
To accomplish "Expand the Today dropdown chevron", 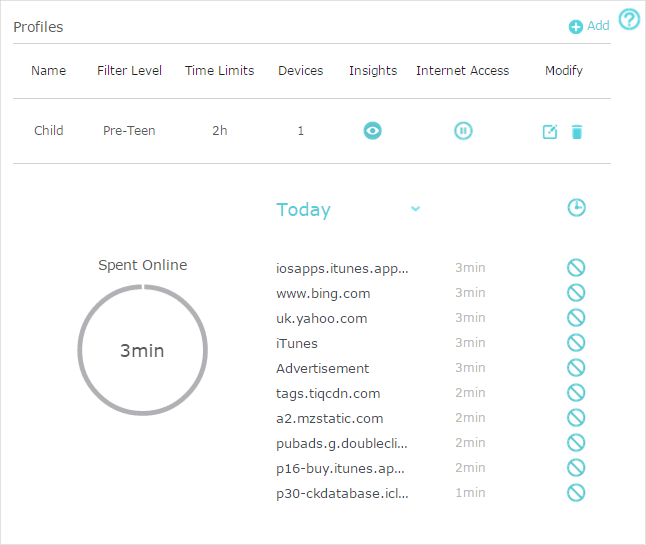I will coord(416,209).
